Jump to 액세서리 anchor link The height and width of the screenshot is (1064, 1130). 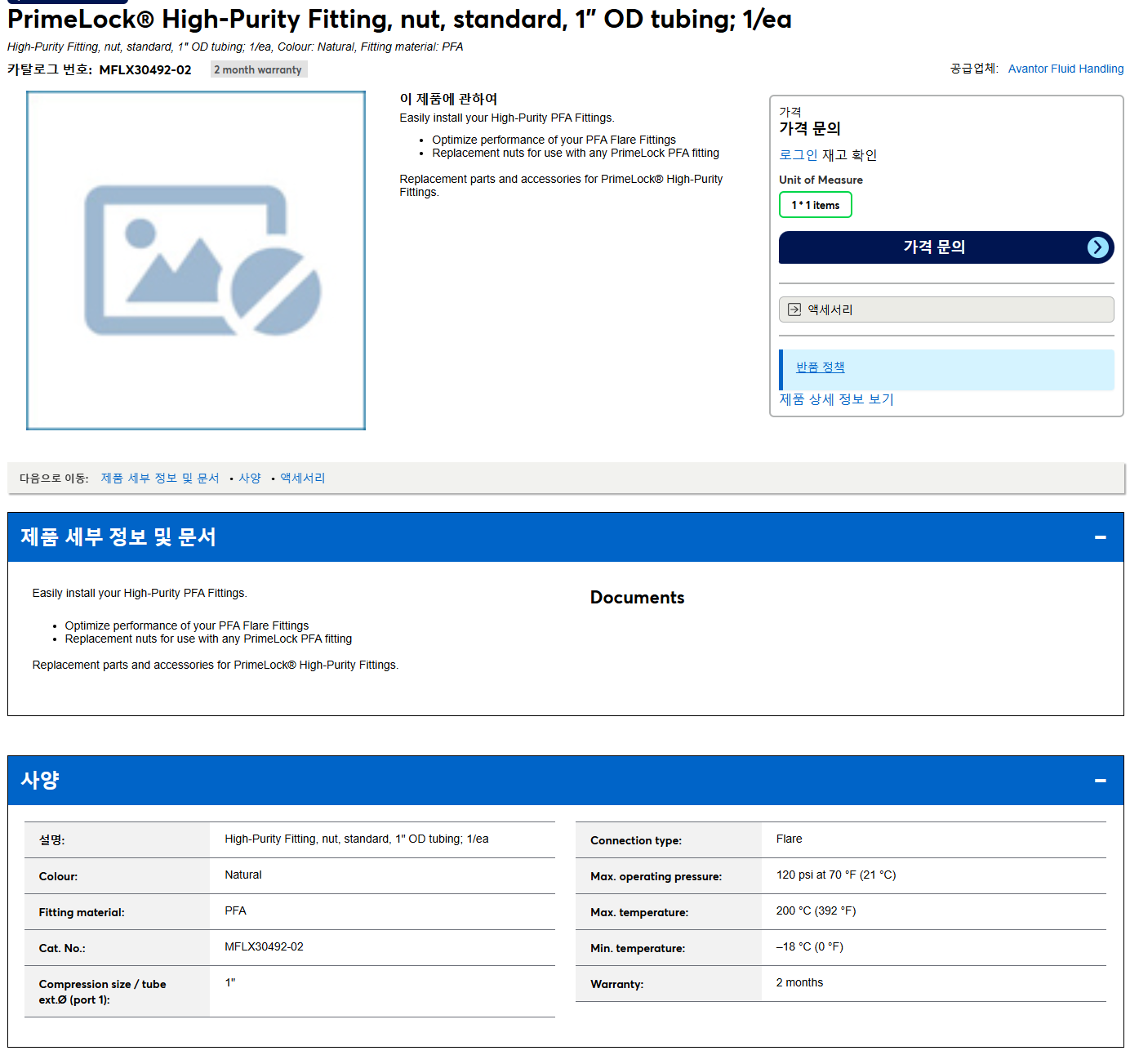click(303, 479)
